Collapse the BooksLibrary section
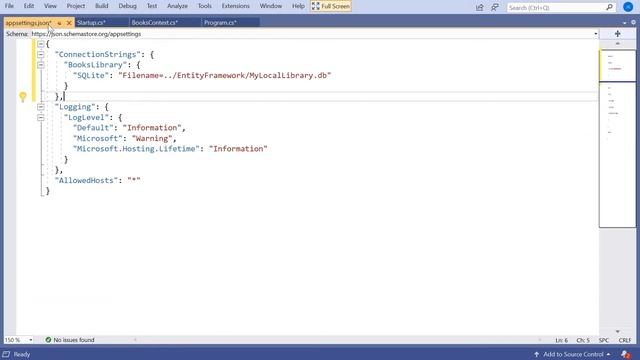 (x=40, y=65)
